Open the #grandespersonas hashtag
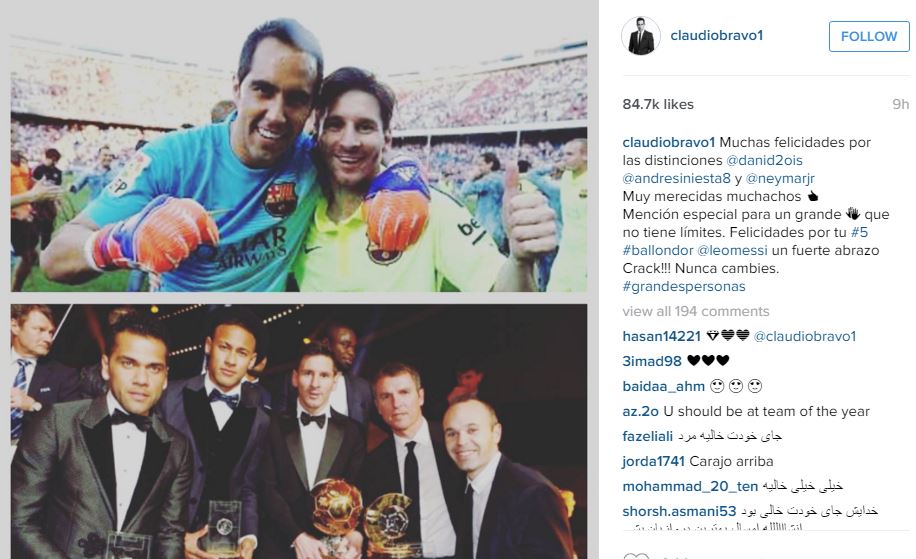Viewport: 916px width, 559px height. pyautogui.click(x=684, y=287)
